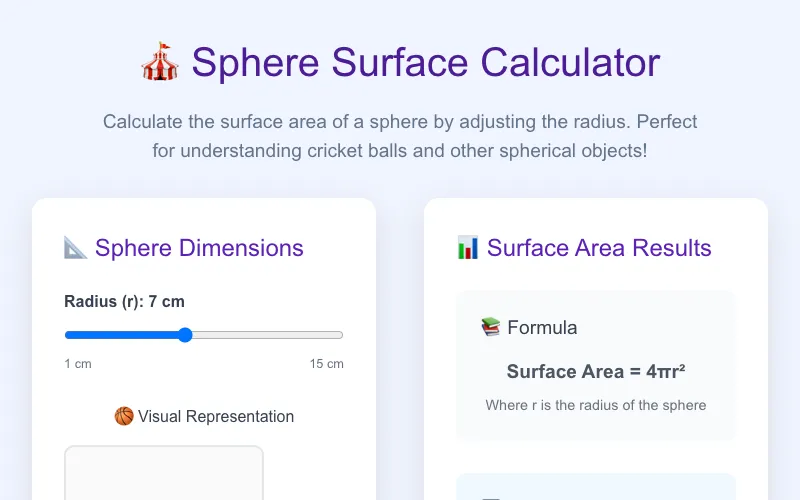This screenshot has width=800, height=500.
Task: Click the unfilled gray part of radius slider
Action: [x=267, y=335]
